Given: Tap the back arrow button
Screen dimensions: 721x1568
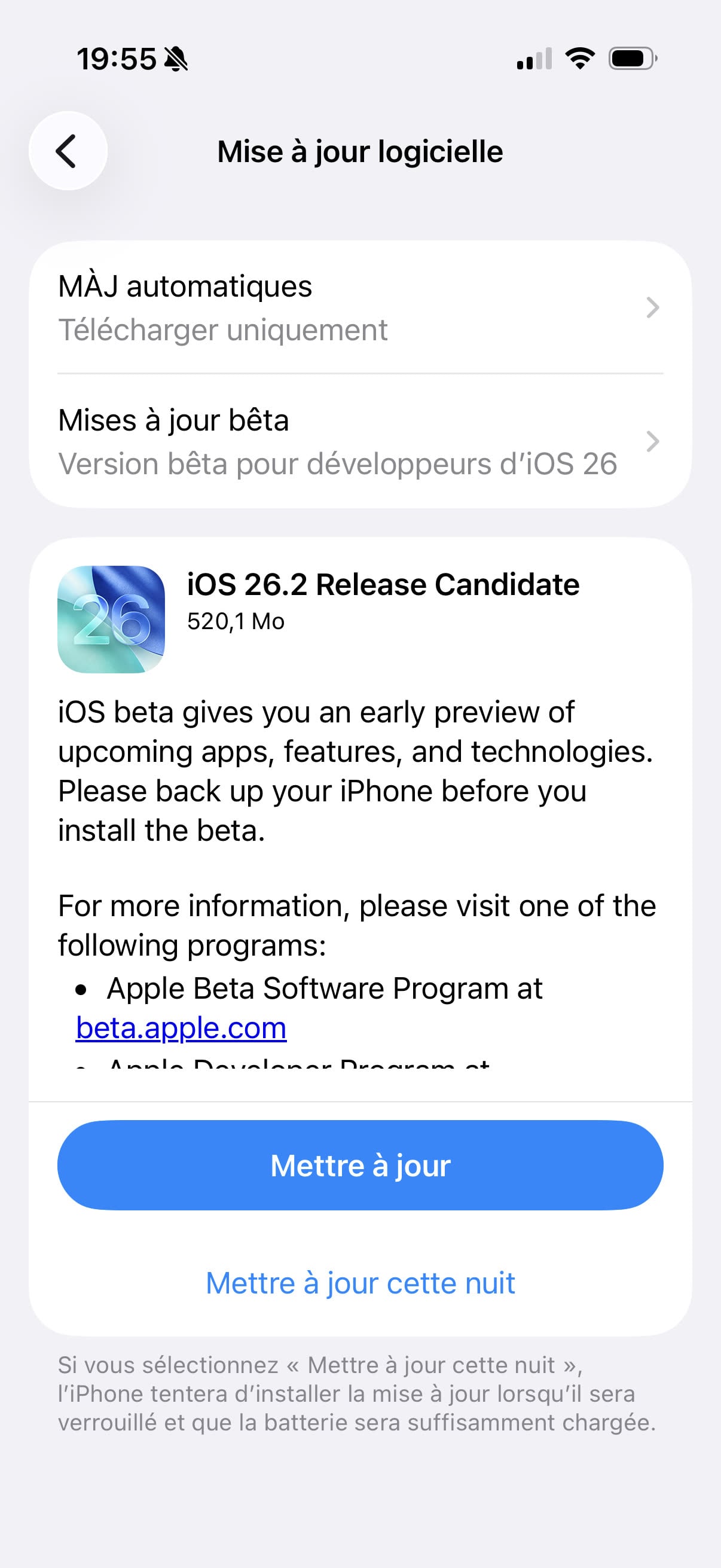Looking at the screenshot, I should pyautogui.click(x=68, y=151).
